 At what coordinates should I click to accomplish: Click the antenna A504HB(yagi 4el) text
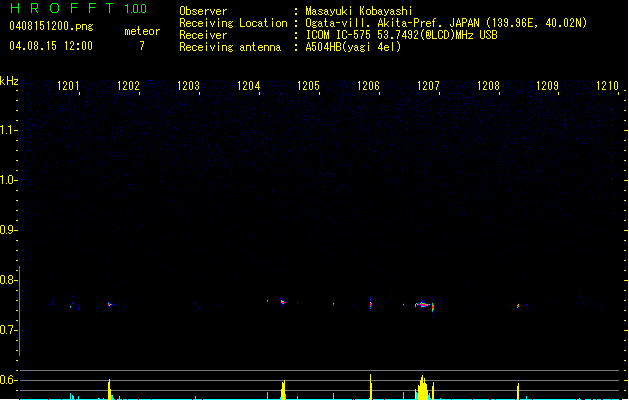pos(353,47)
